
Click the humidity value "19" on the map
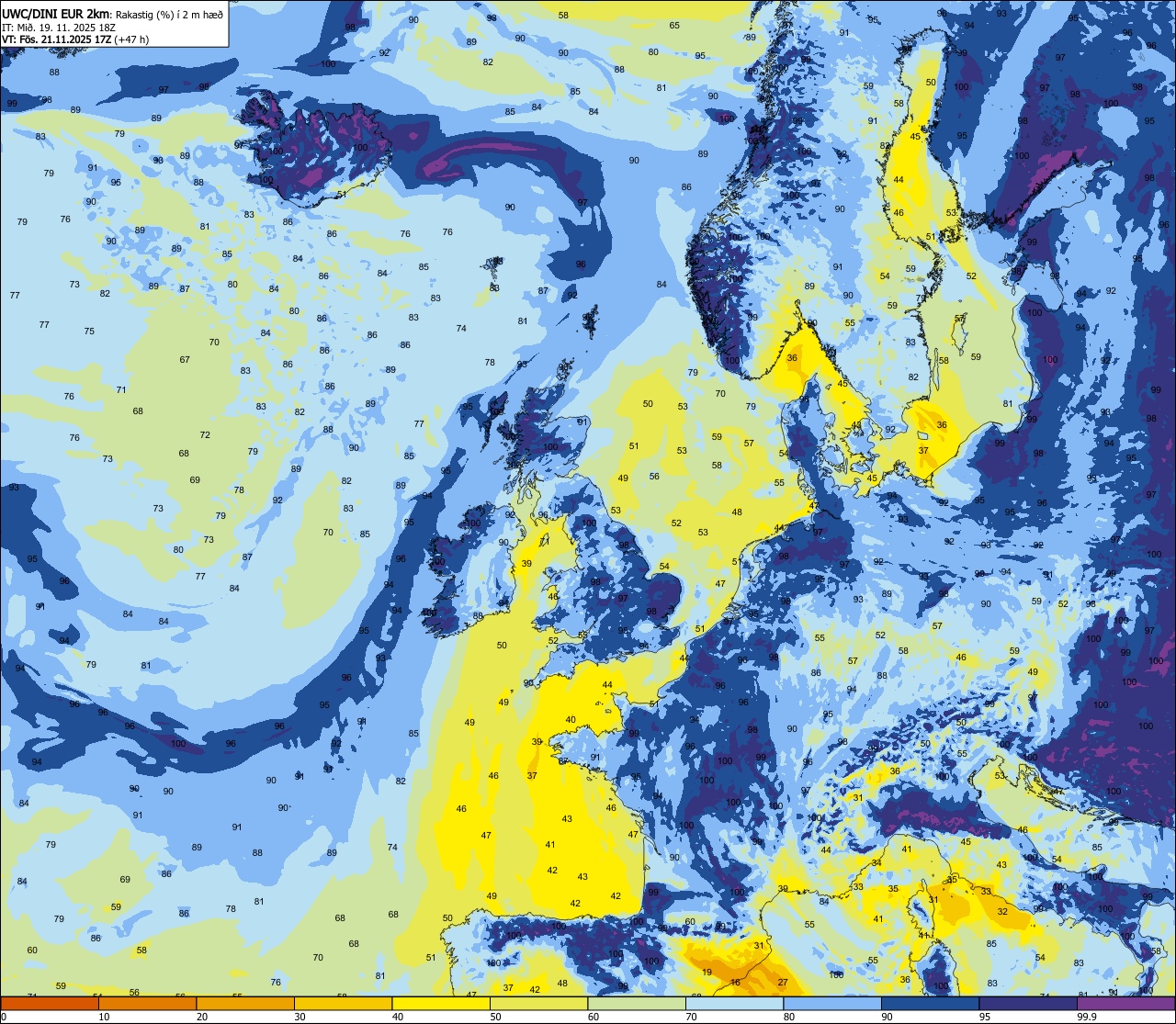coord(707,972)
